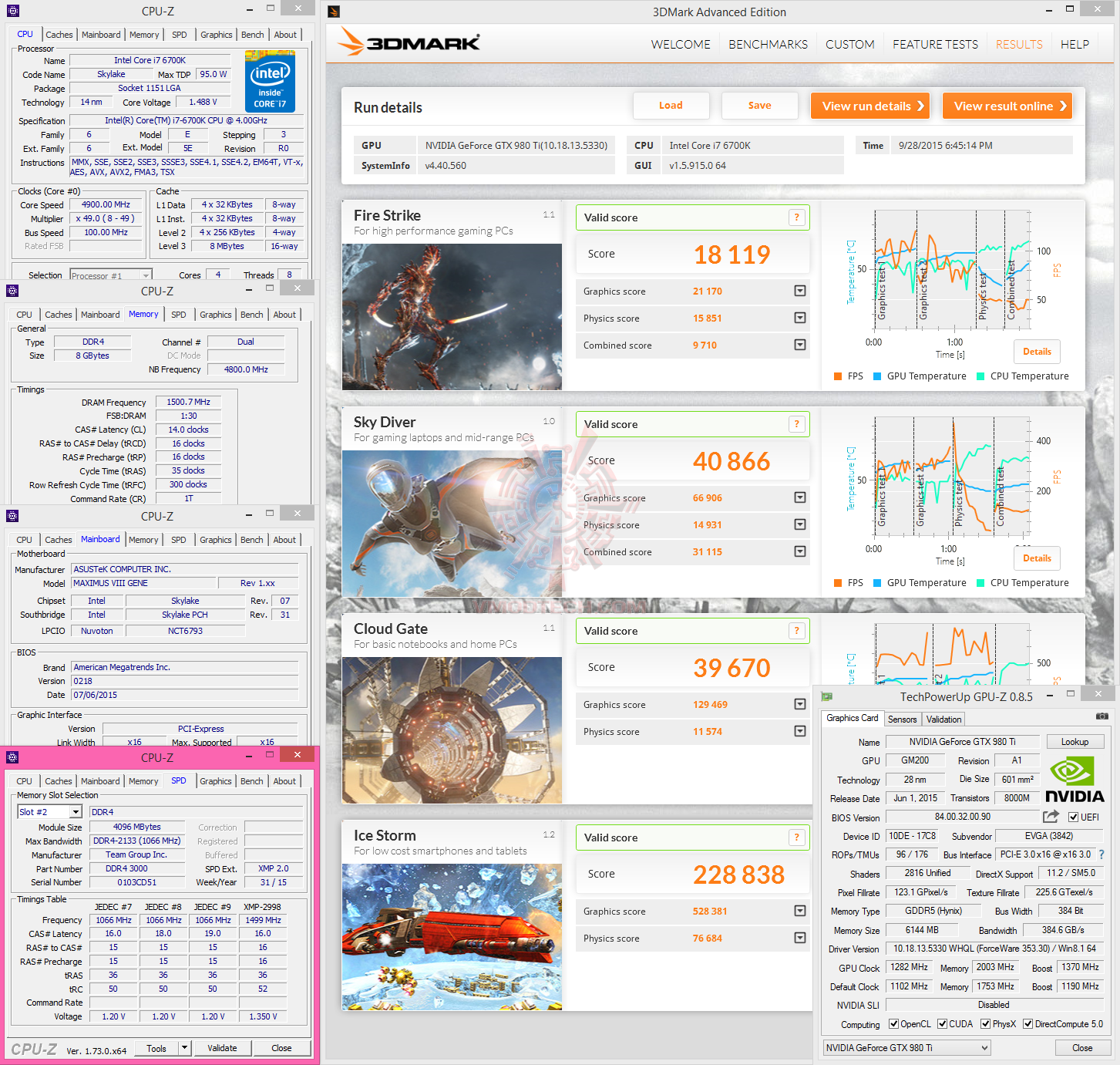Switch to the Sensors tab in GPU-Z
The image size is (1120, 1065).
(902, 720)
